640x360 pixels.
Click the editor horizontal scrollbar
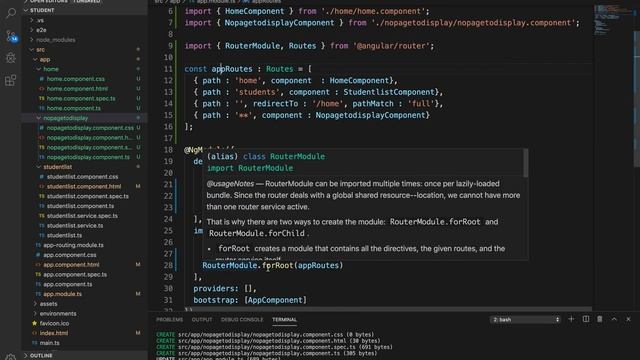pos(369,309)
